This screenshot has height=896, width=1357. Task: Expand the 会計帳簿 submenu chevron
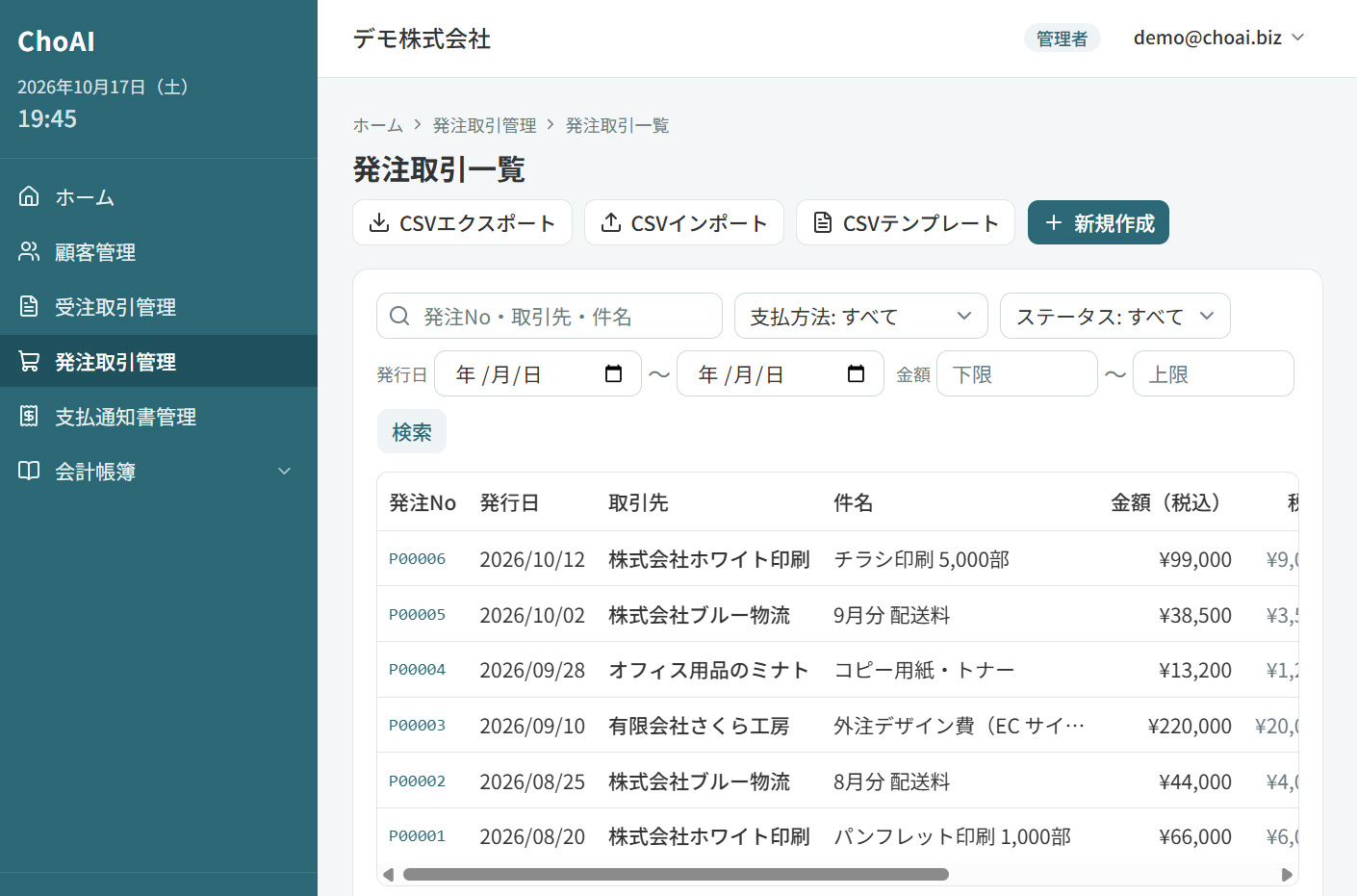284,471
